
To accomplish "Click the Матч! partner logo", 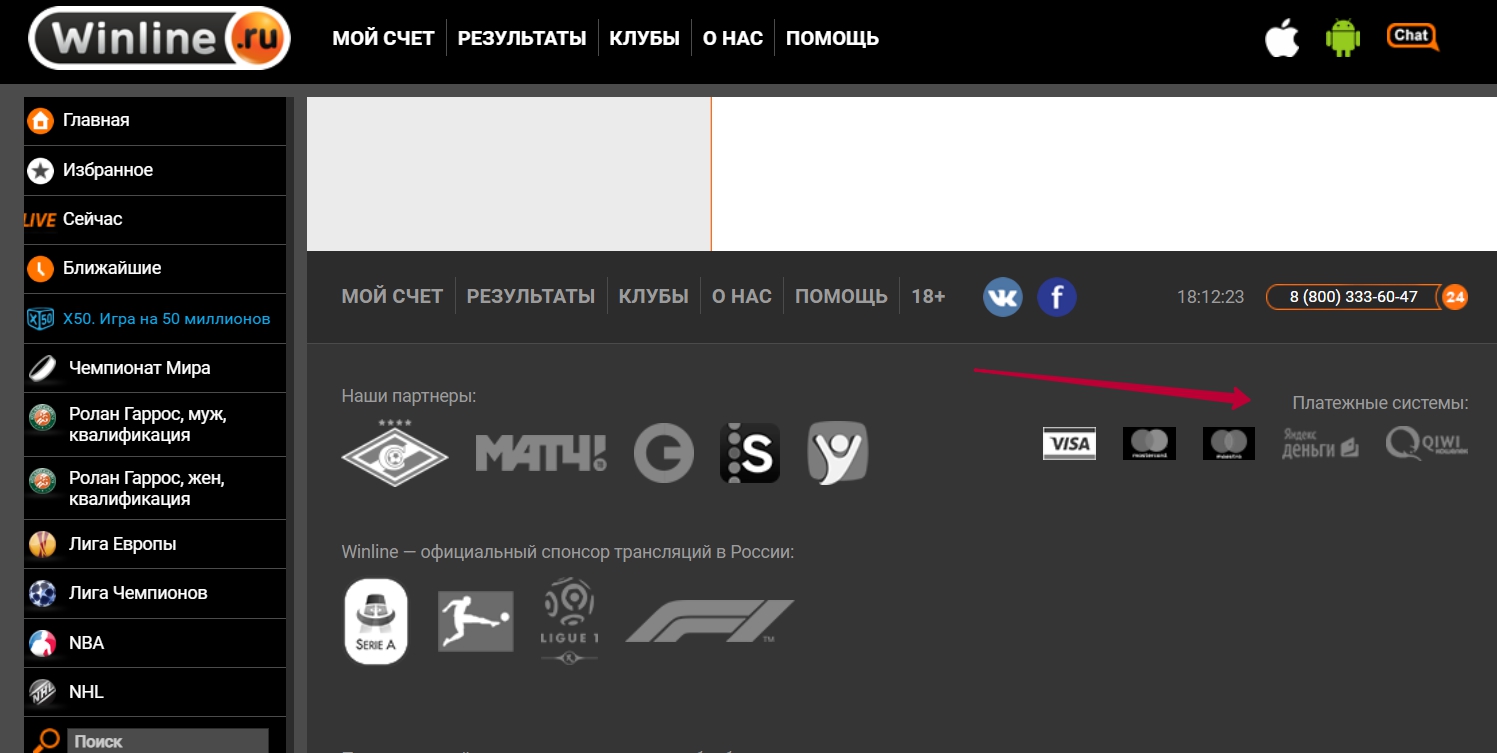I will 540,453.
